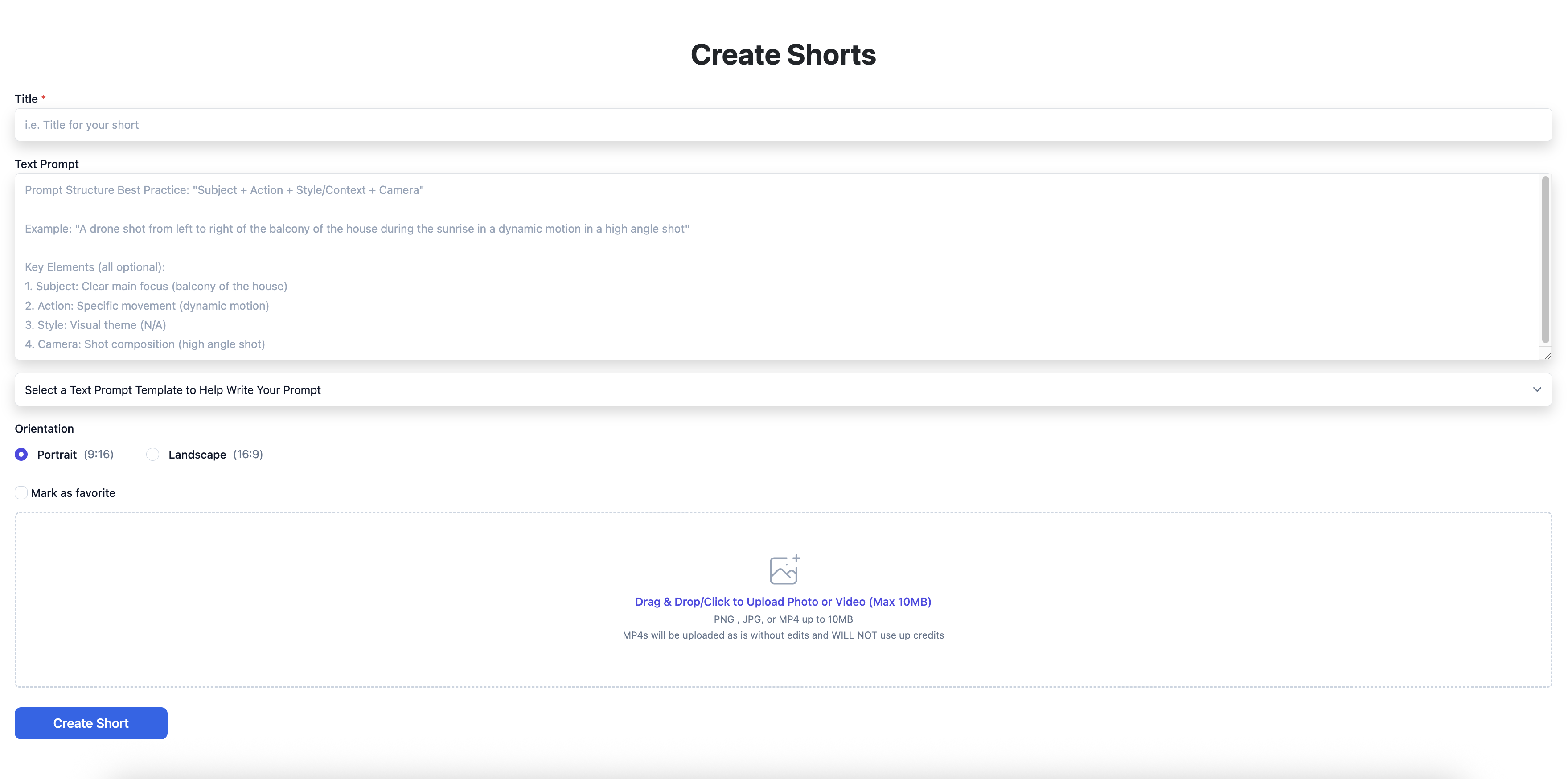Click the 'MP4s will be uploaded as is' note
Viewport: 1568px width, 779px height.
point(783,635)
